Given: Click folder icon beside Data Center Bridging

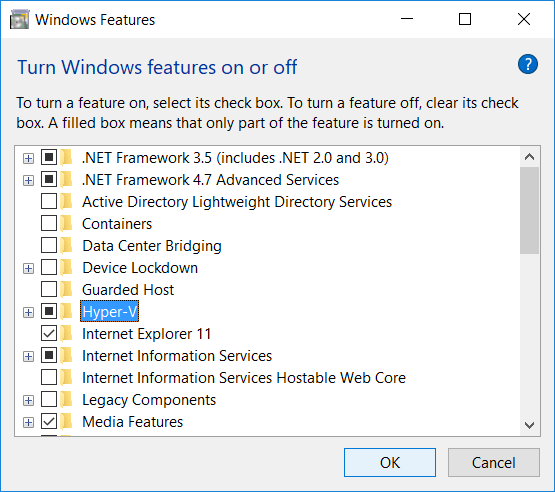Looking at the screenshot, I should (66, 246).
